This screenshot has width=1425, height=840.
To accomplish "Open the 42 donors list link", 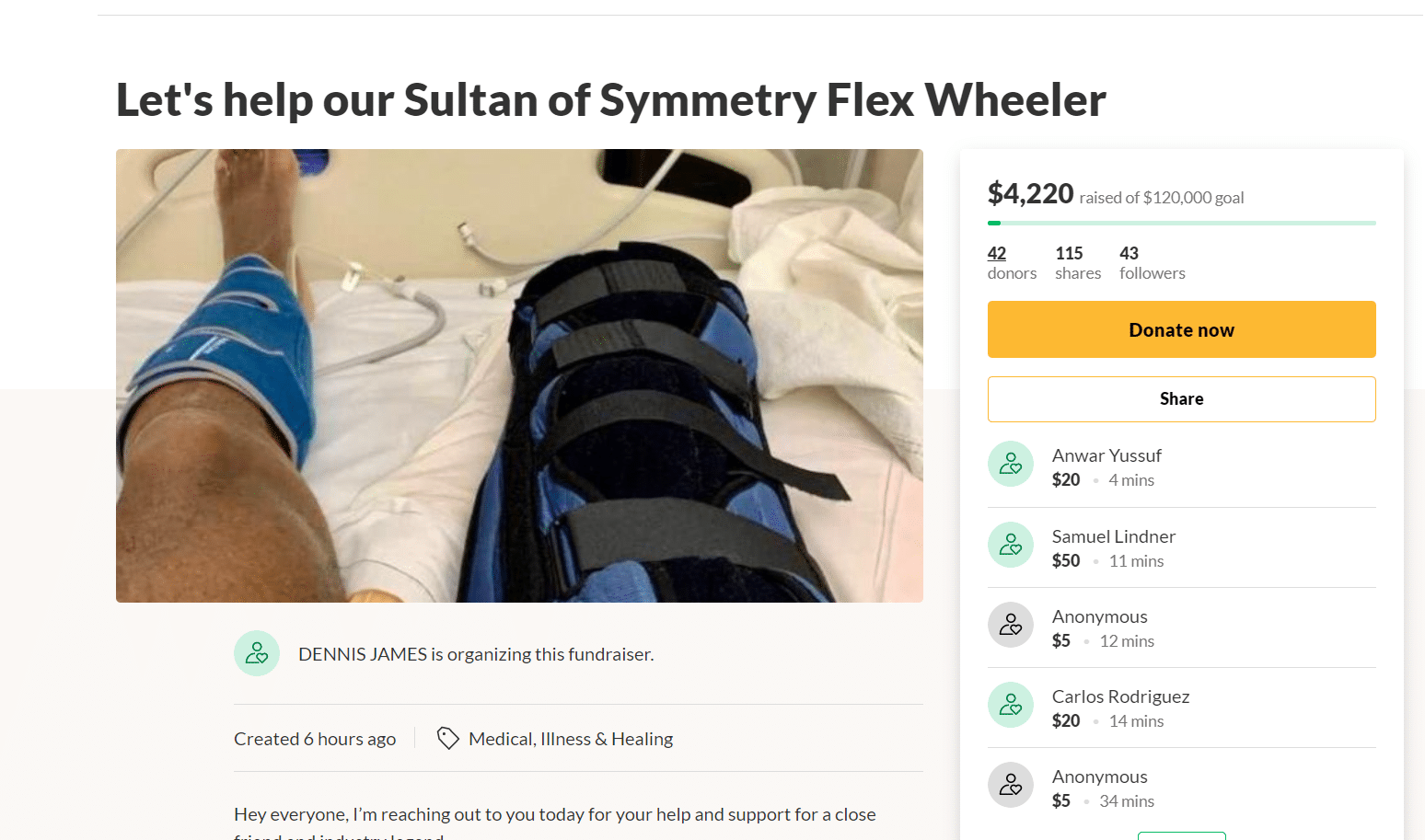I will tap(997, 254).
